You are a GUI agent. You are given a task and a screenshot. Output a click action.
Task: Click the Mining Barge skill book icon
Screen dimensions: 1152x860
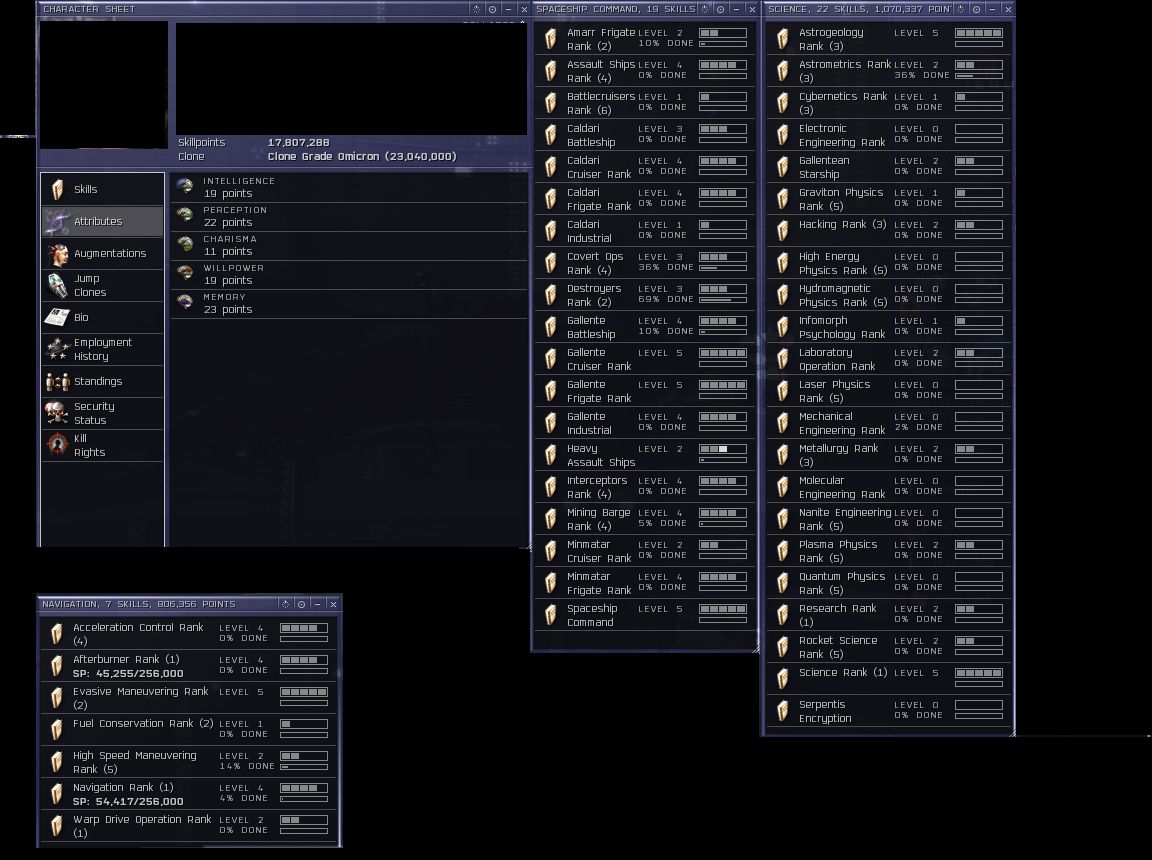(x=550, y=519)
